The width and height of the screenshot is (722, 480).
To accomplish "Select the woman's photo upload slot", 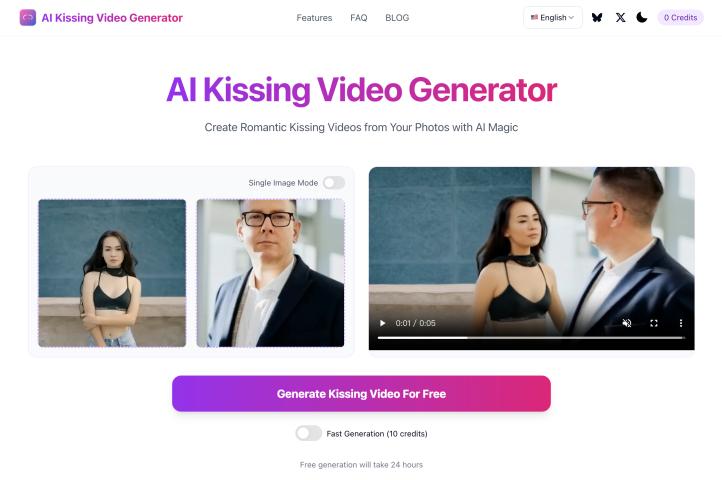I will tap(112, 273).
